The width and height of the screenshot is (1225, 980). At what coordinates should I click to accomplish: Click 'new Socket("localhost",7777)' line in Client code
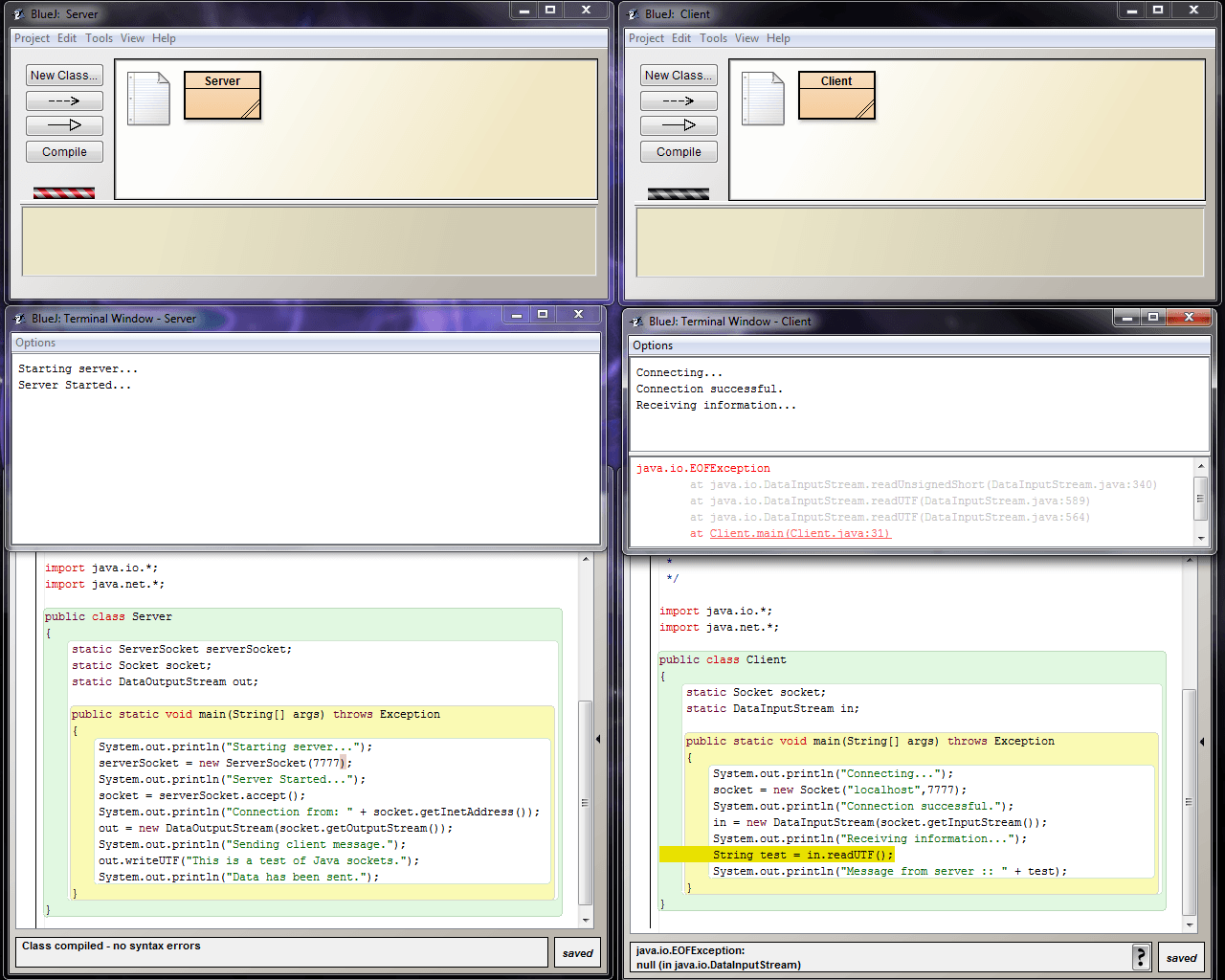pyautogui.click(x=839, y=790)
